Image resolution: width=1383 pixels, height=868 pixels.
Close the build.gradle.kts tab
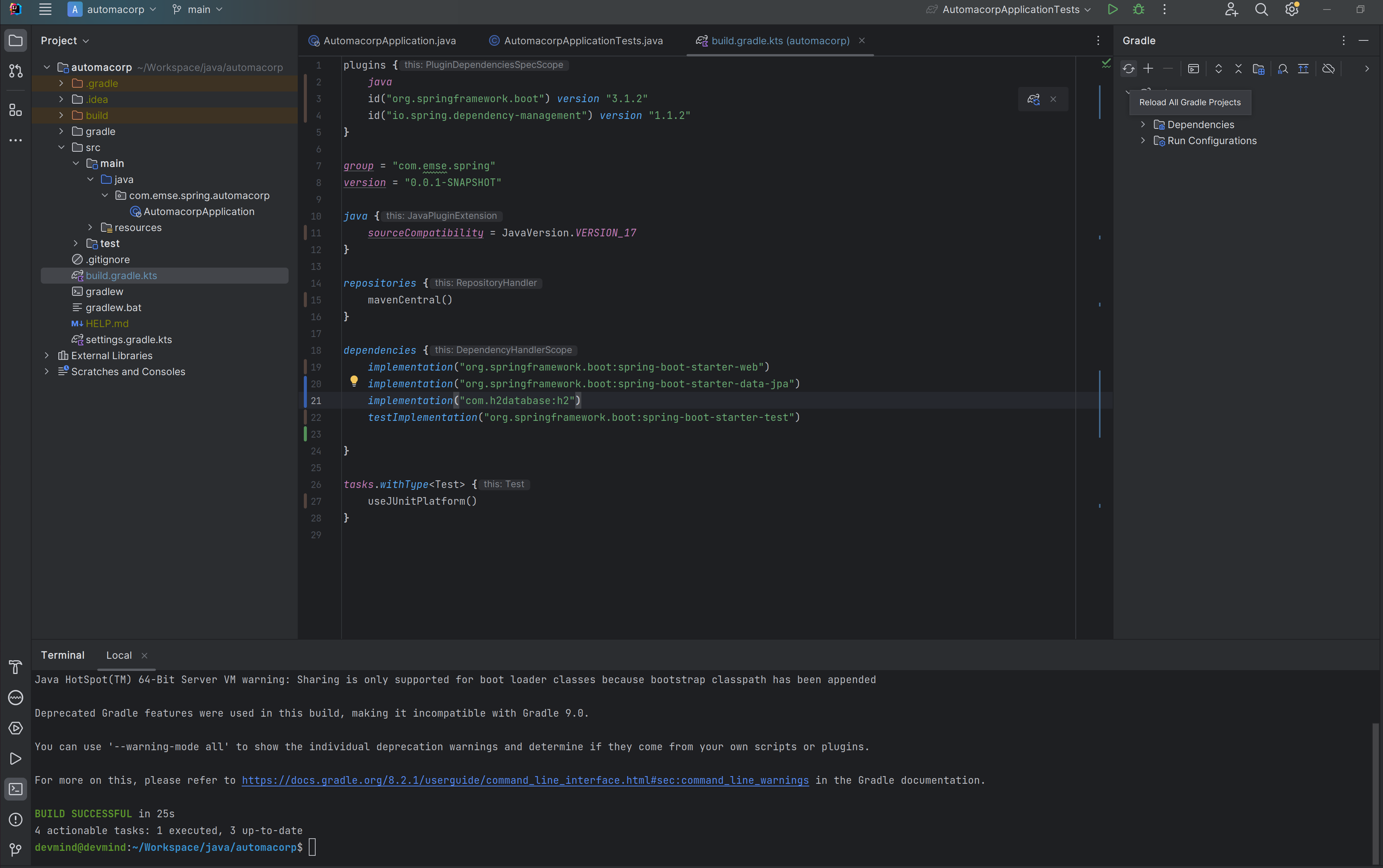coord(862,41)
